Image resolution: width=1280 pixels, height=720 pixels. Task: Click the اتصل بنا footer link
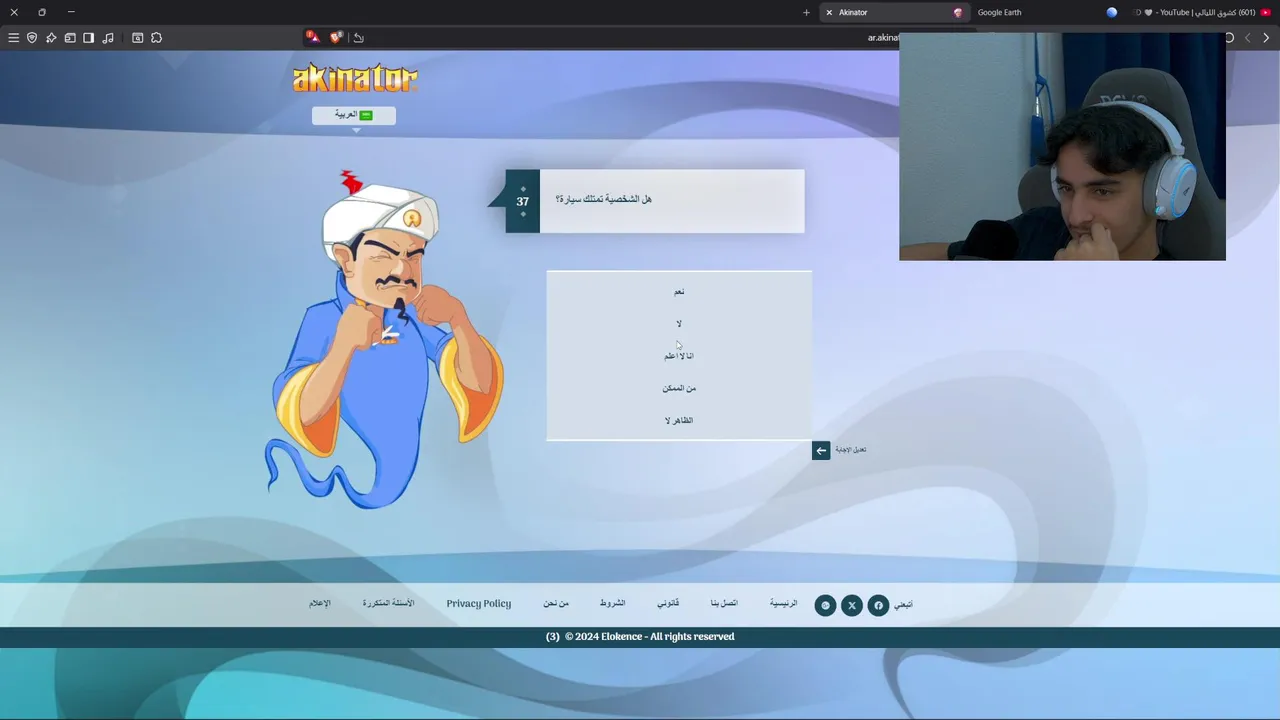[724, 604]
